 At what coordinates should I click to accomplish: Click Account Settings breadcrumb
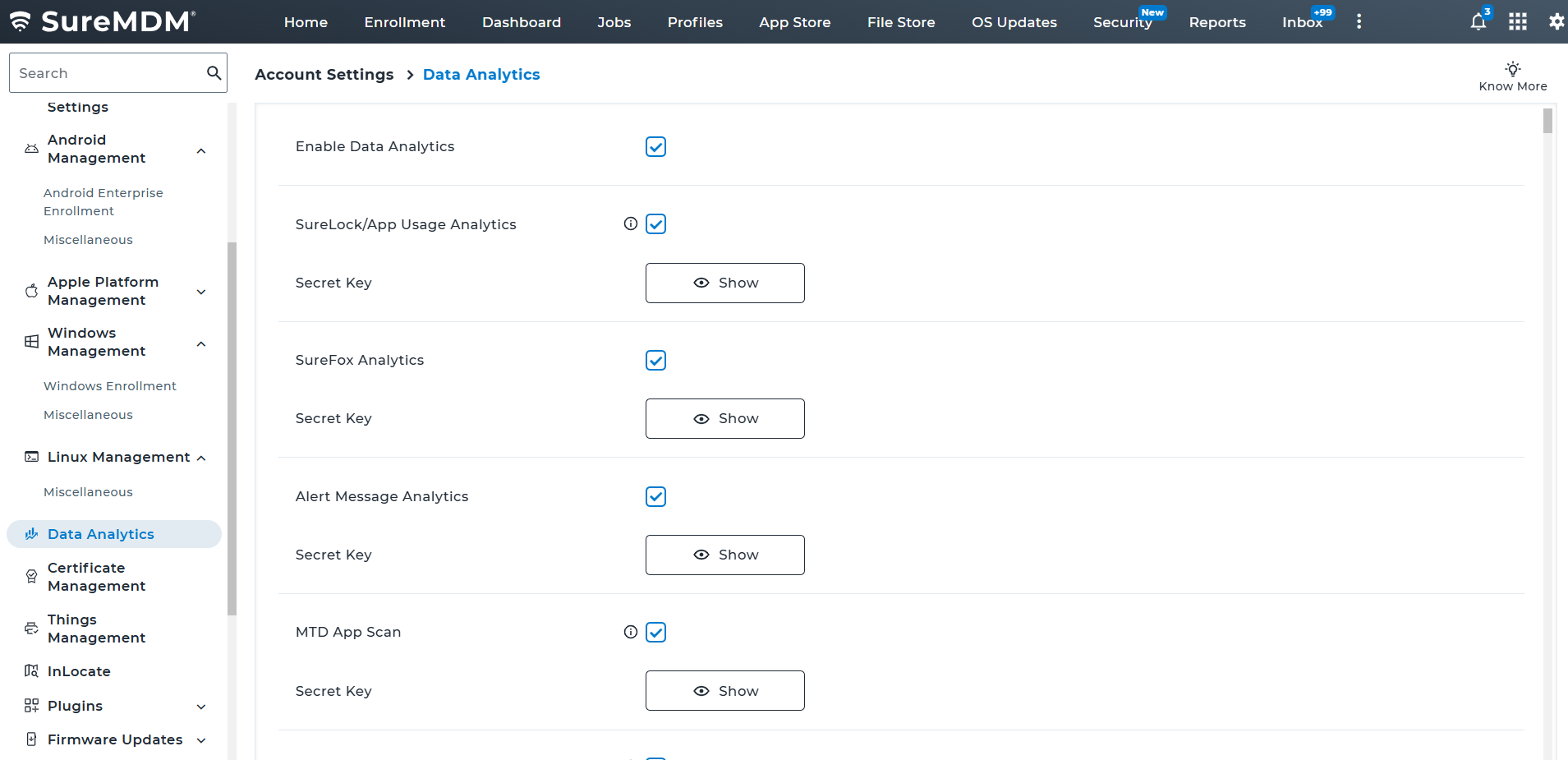[x=324, y=75]
